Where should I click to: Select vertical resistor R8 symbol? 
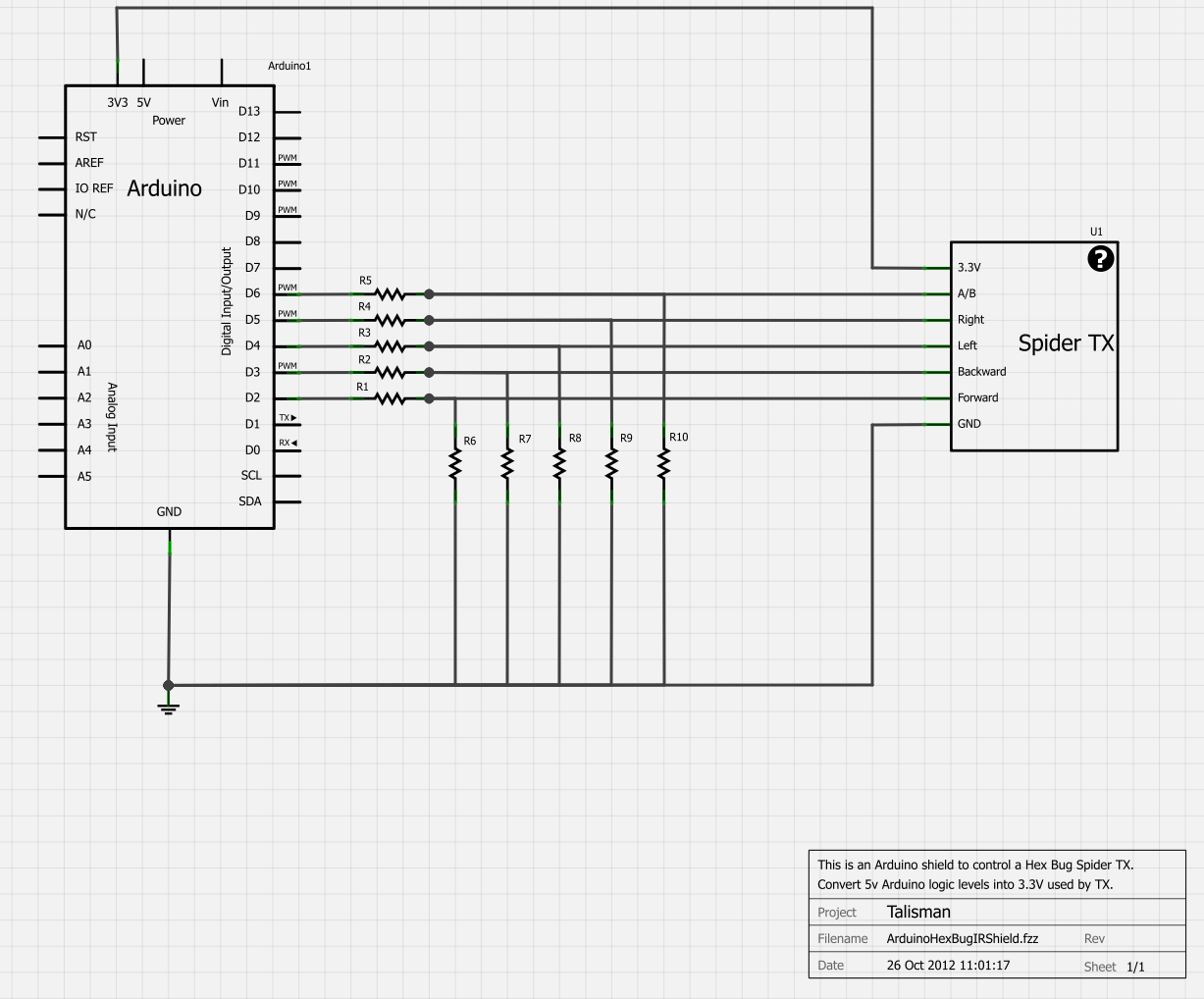point(559,464)
